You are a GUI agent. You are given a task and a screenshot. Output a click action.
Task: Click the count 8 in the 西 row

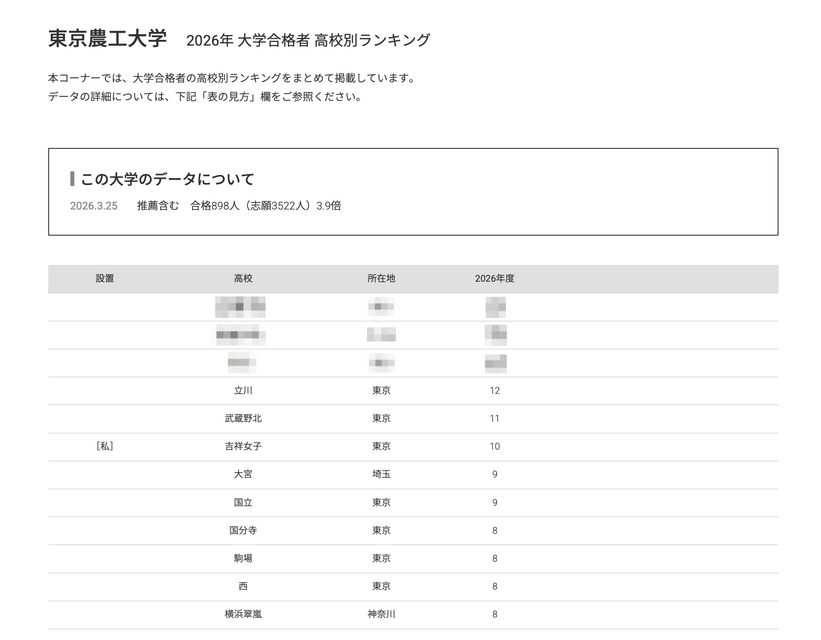pos(495,587)
